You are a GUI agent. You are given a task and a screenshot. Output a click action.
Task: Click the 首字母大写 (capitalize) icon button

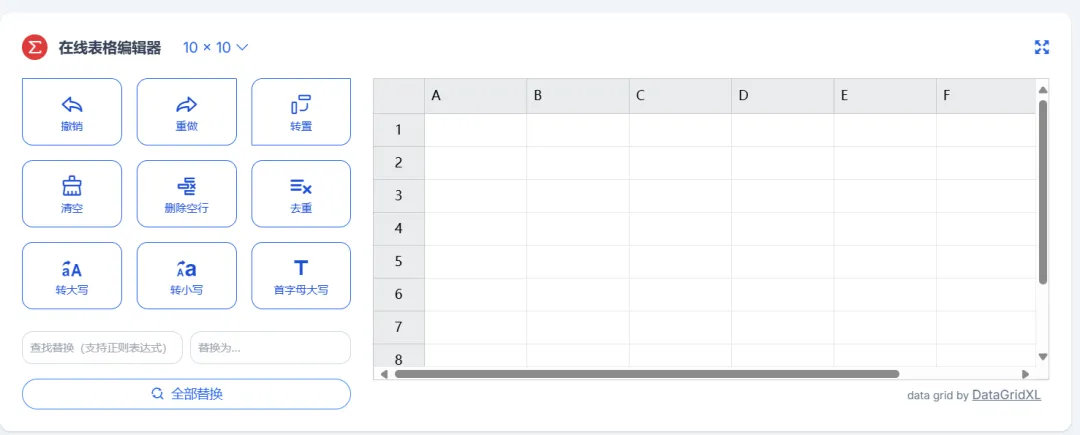click(x=301, y=275)
